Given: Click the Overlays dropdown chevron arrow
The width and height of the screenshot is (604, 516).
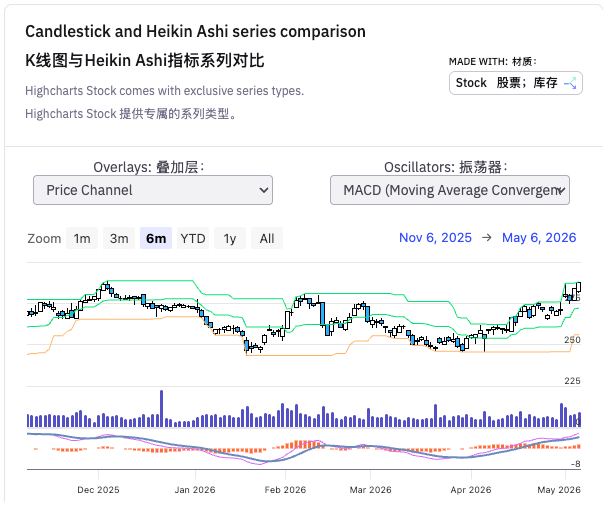Looking at the screenshot, I should pos(263,190).
